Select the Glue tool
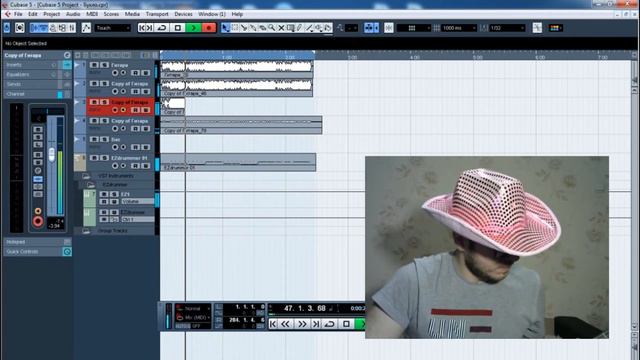The width and height of the screenshot is (640, 360). (x=253, y=28)
